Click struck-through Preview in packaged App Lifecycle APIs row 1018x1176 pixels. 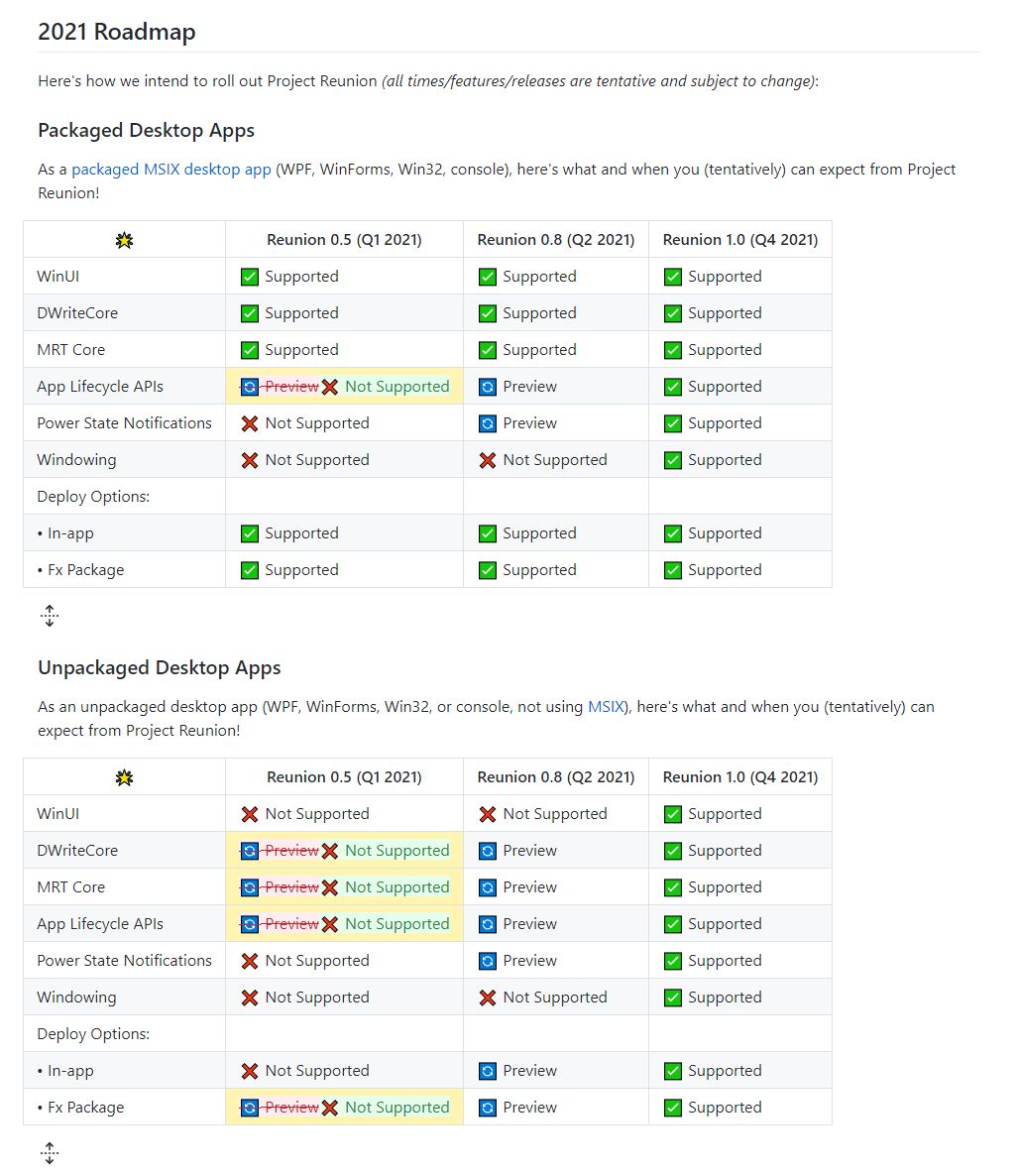pos(291,387)
